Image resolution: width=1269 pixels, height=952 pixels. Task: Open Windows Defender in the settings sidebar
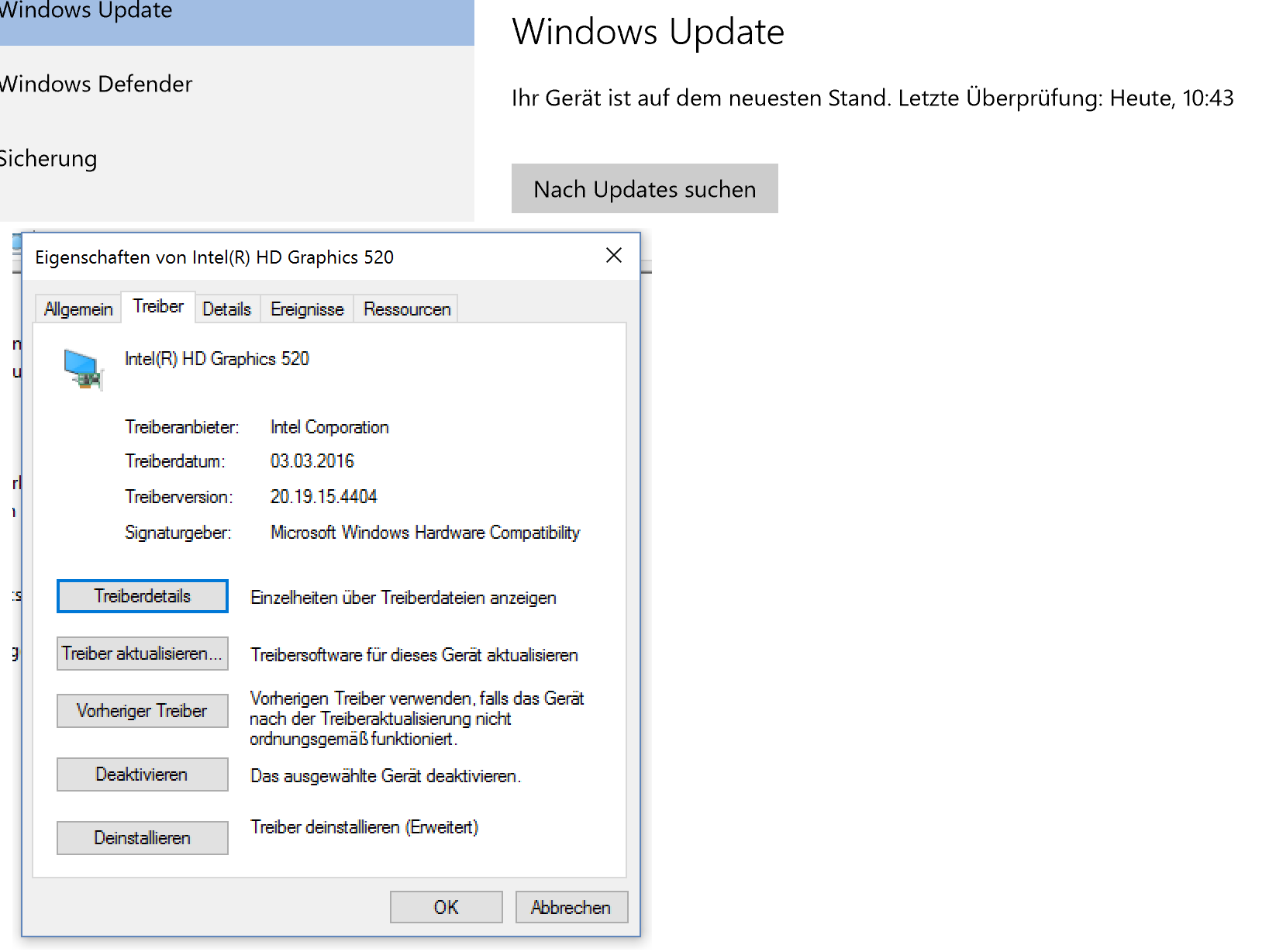pos(237,84)
